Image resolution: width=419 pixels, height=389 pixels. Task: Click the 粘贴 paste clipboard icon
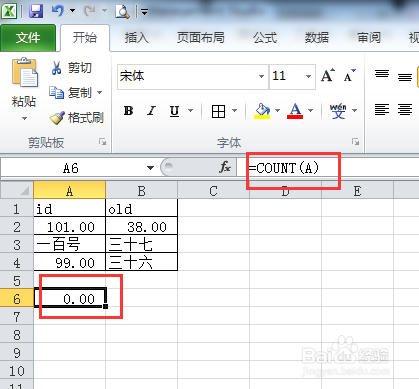24,72
